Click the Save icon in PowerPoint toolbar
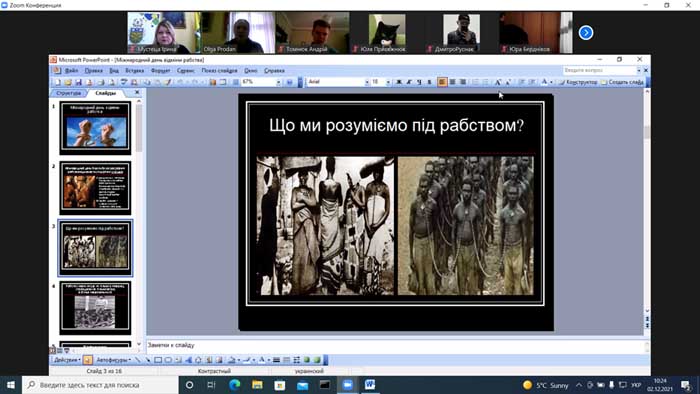 point(79,82)
